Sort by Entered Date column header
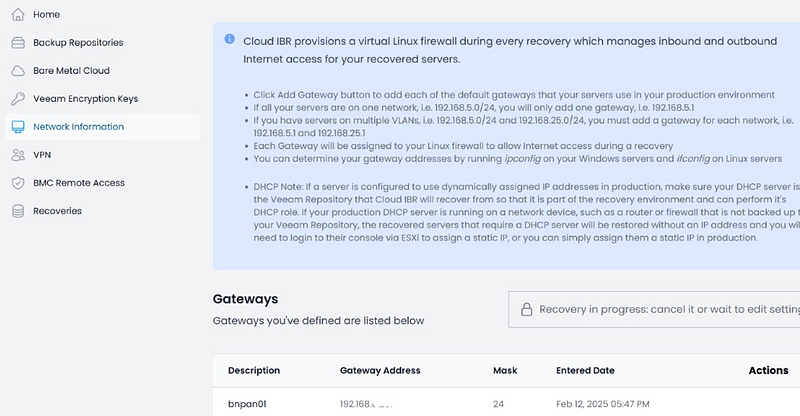Viewport: 800px width, 416px height. coord(587,370)
